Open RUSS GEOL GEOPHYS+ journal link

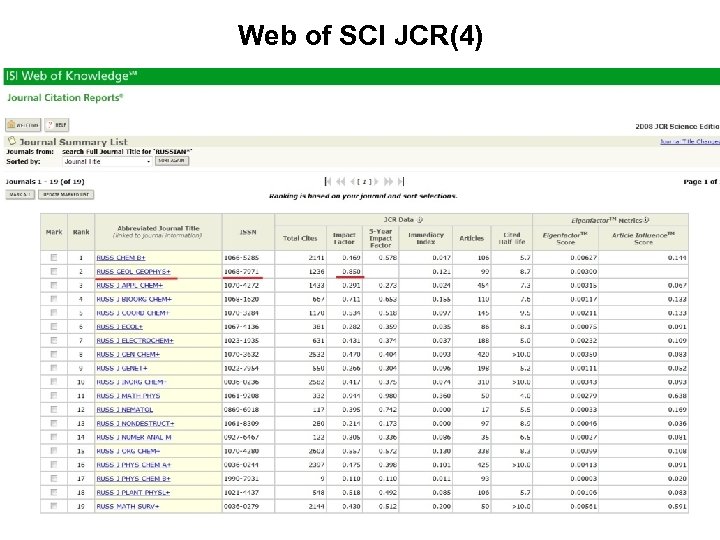[x=133, y=271]
